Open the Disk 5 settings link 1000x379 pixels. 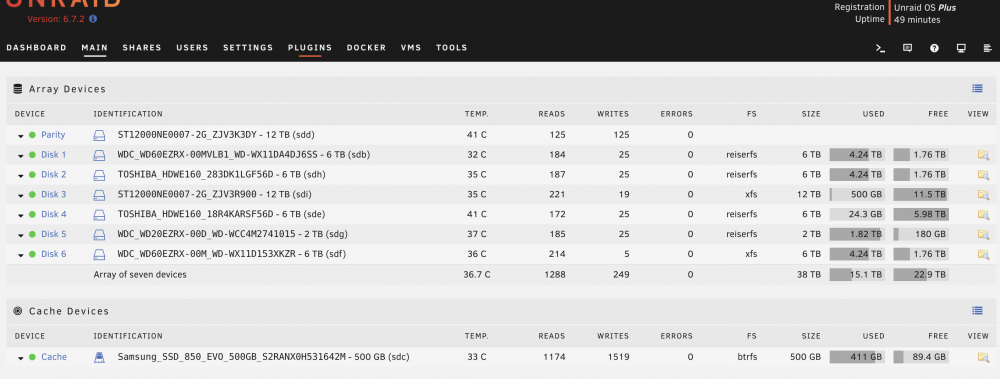coord(54,234)
